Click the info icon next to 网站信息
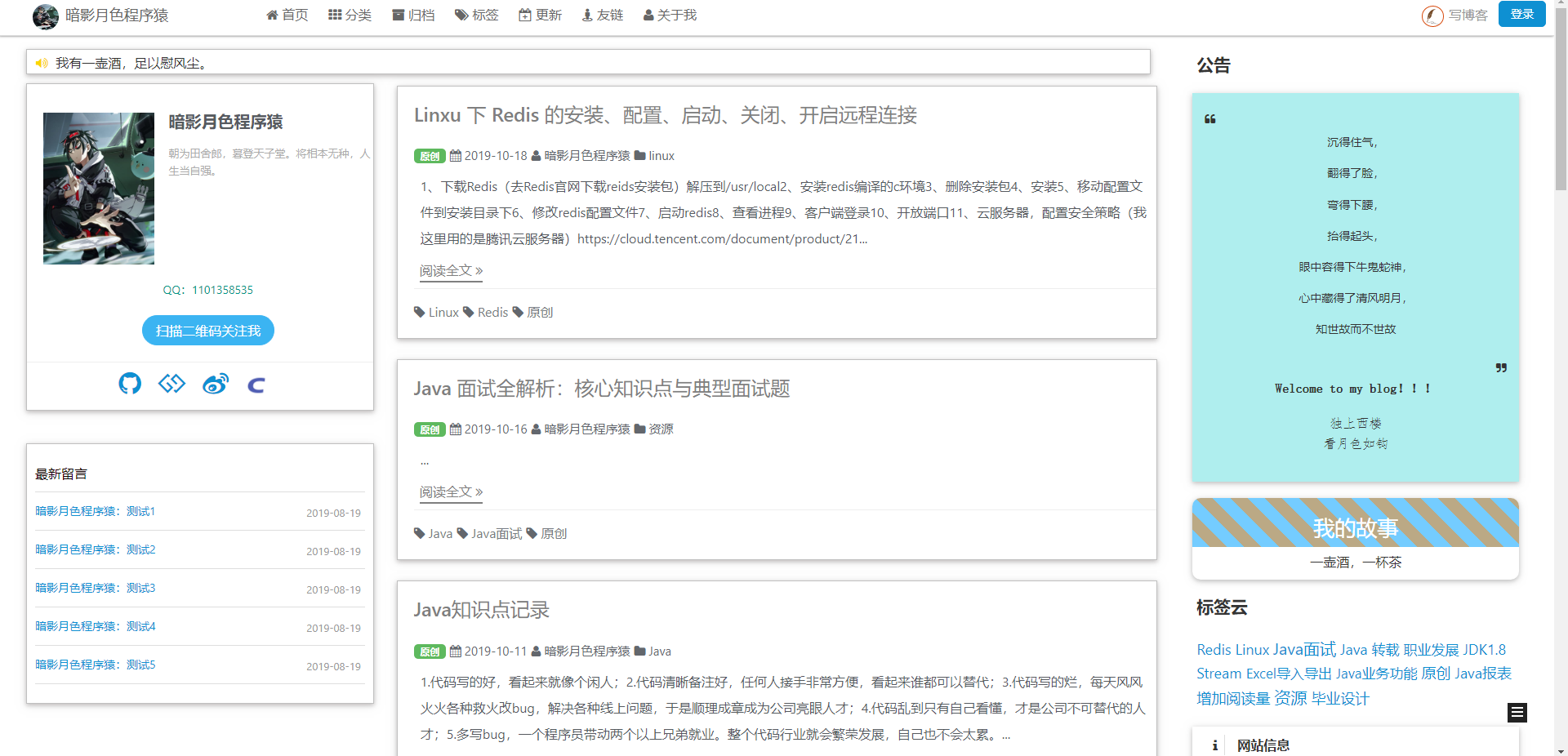 [1214, 745]
